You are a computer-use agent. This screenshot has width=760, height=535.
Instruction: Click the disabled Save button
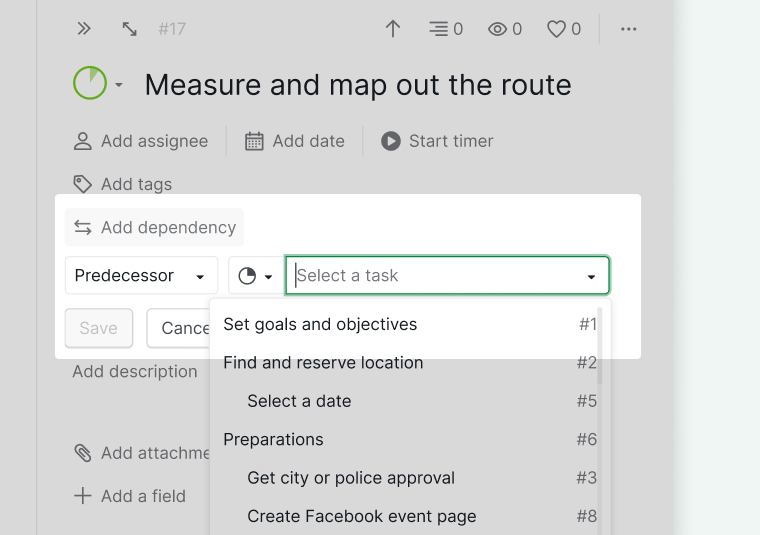click(98, 328)
